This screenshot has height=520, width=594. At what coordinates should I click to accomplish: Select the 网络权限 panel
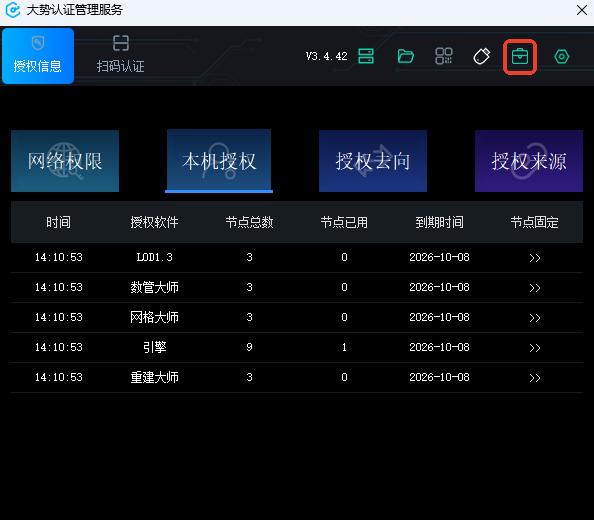65,161
